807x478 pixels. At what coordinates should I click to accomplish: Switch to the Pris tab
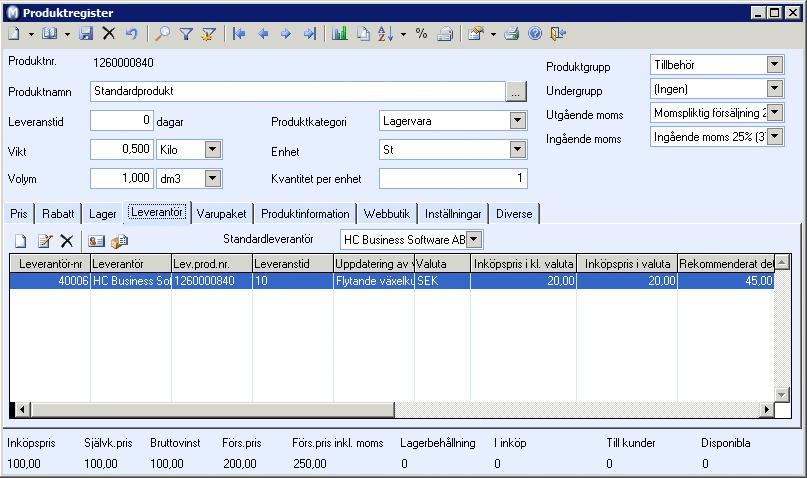coord(19,214)
